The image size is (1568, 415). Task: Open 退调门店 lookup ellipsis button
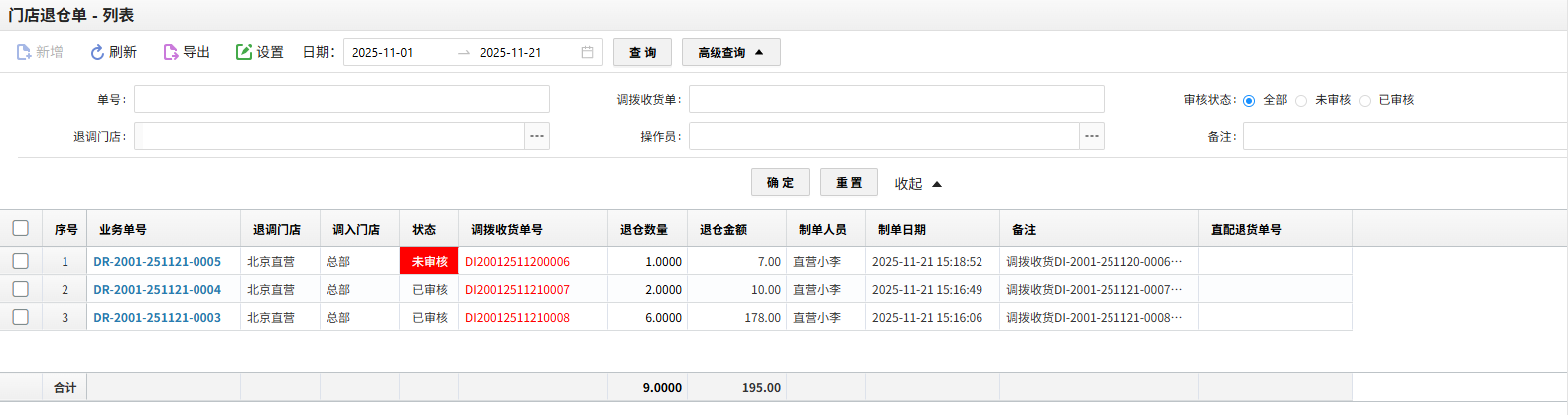(537, 136)
